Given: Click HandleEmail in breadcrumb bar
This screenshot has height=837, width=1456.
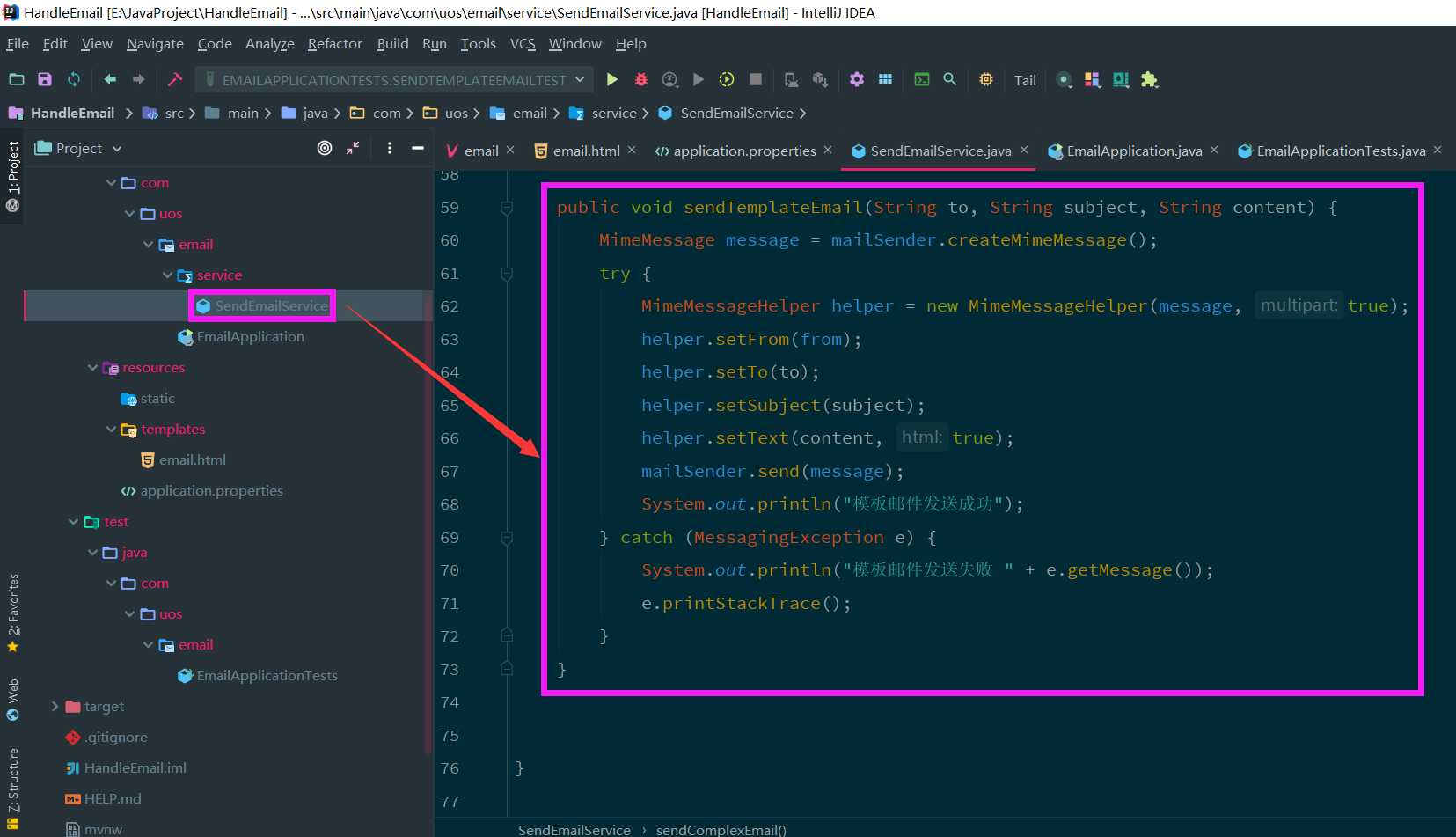Looking at the screenshot, I should click(x=72, y=113).
